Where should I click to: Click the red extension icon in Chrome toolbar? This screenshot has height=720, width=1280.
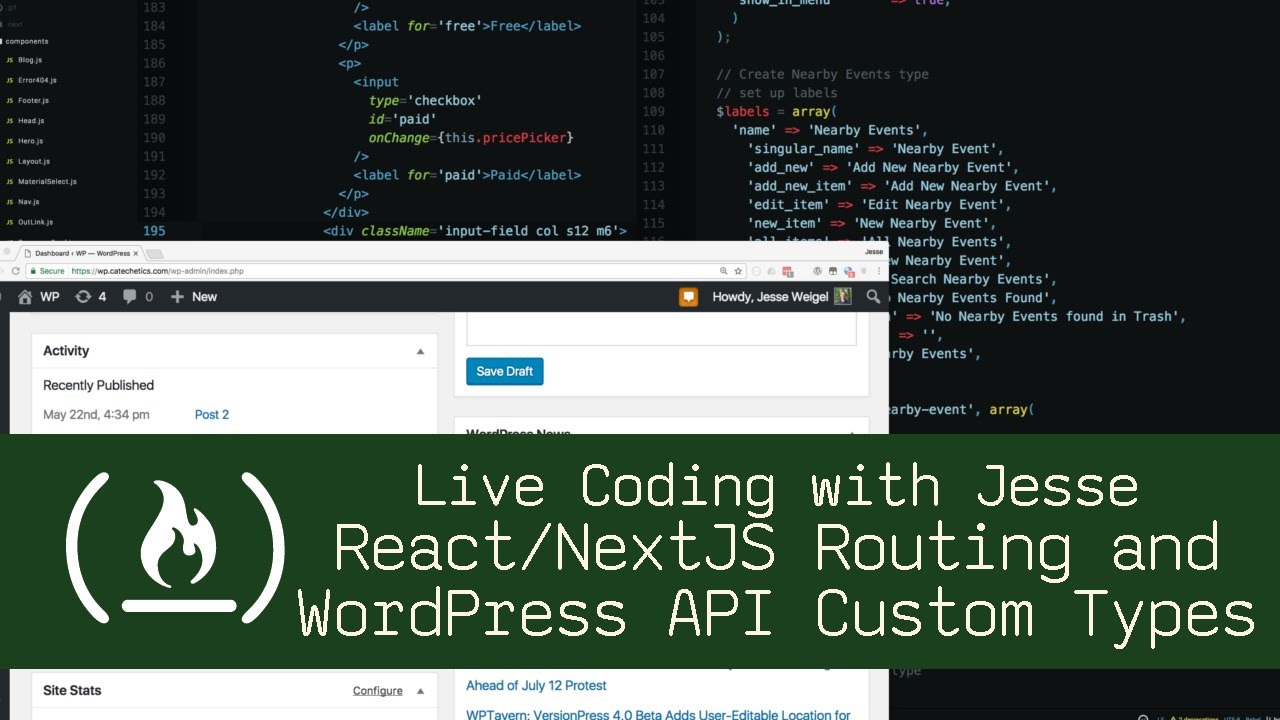[788, 271]
